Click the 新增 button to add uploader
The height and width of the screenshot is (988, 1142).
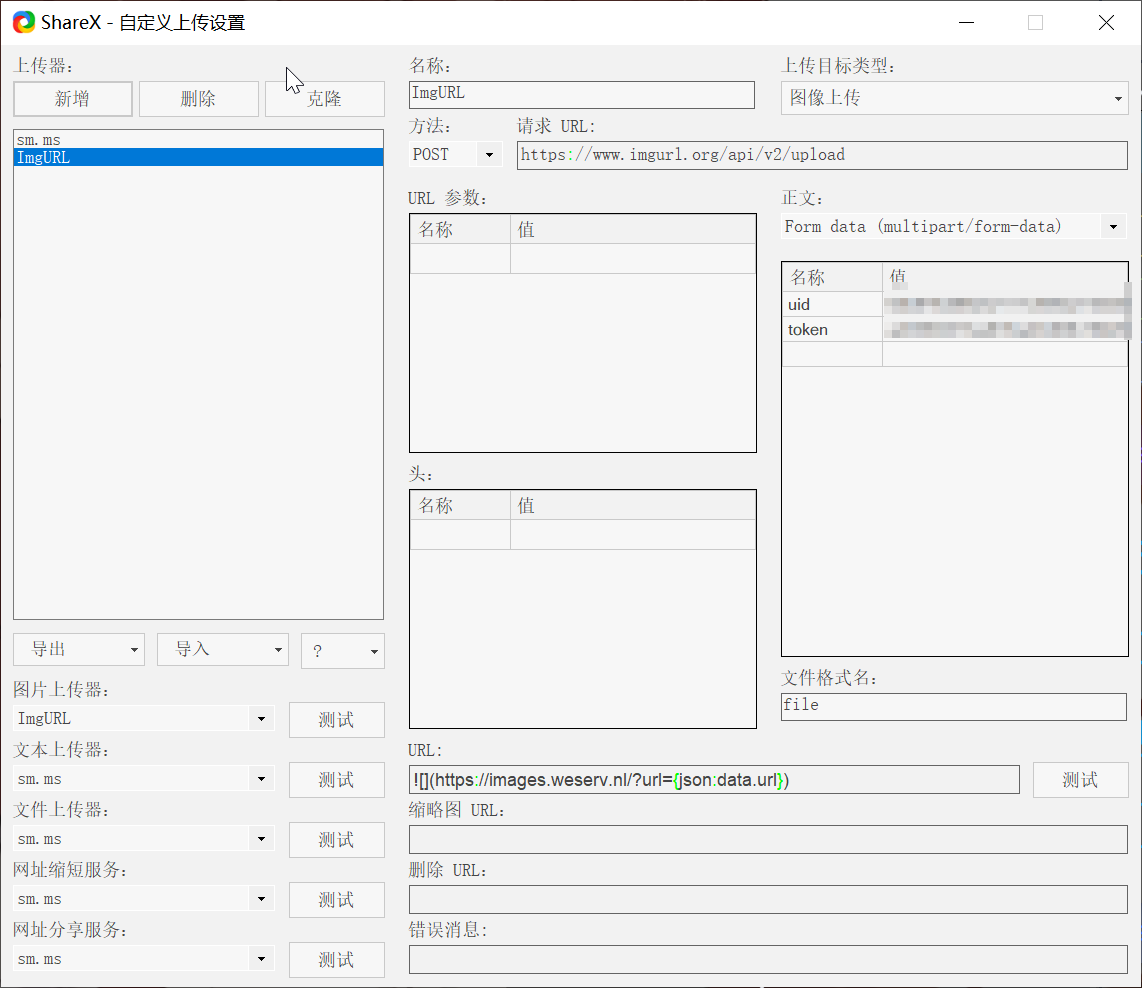coord(73,99)
